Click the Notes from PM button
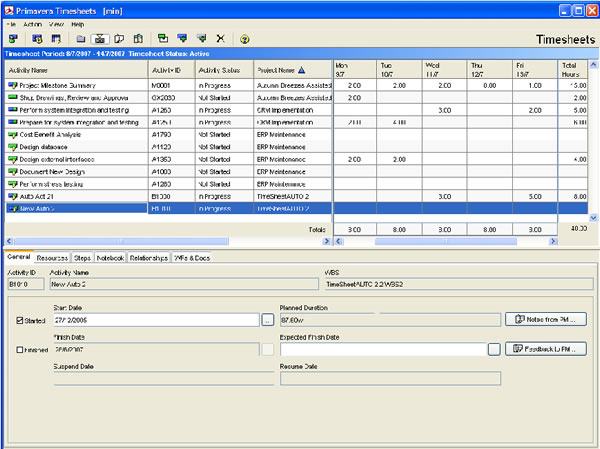The height and width of the screenshot is (449, 600). (547, 319)
